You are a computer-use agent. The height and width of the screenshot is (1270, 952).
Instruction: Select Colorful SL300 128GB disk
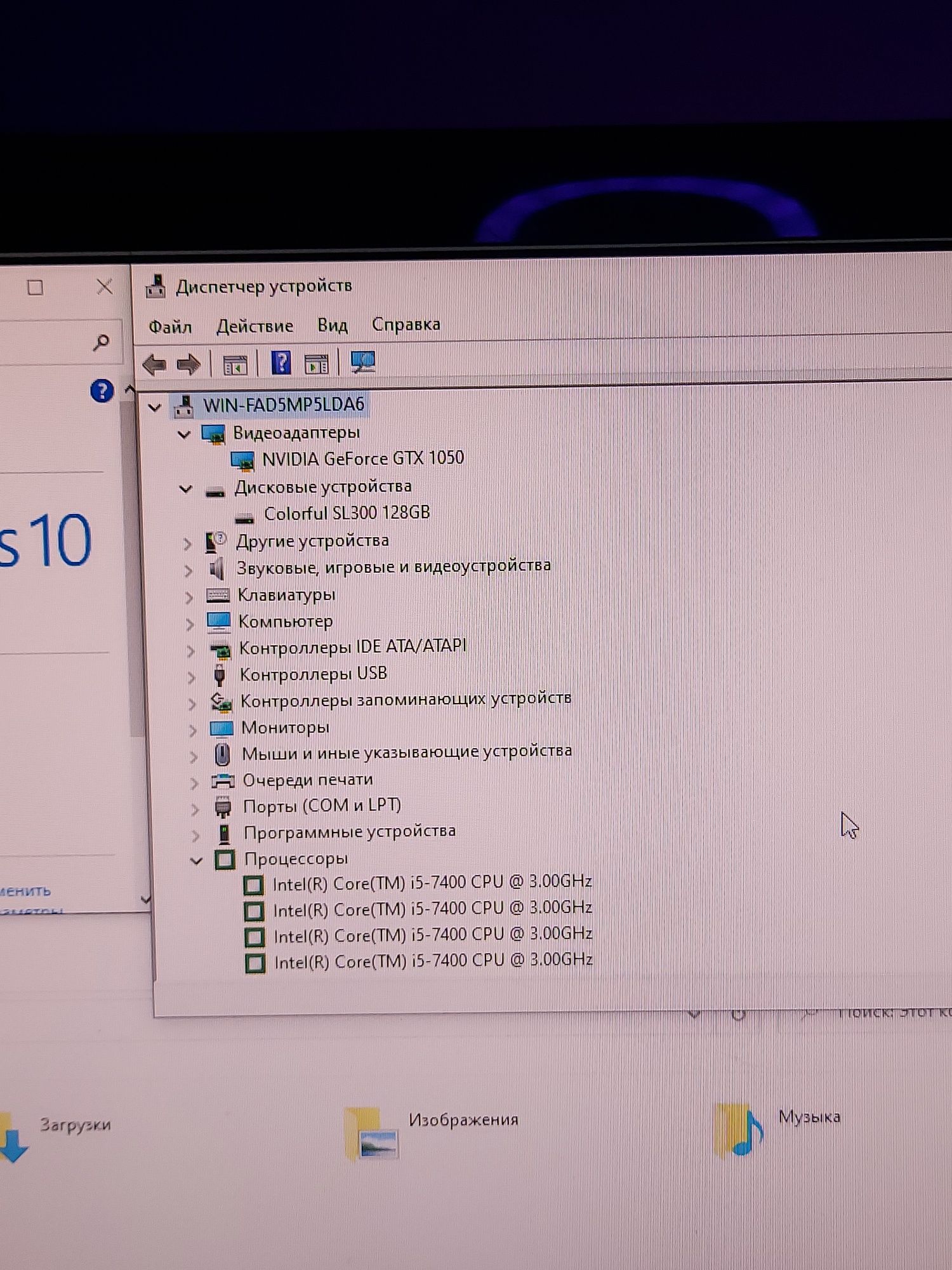coord(347,513)
